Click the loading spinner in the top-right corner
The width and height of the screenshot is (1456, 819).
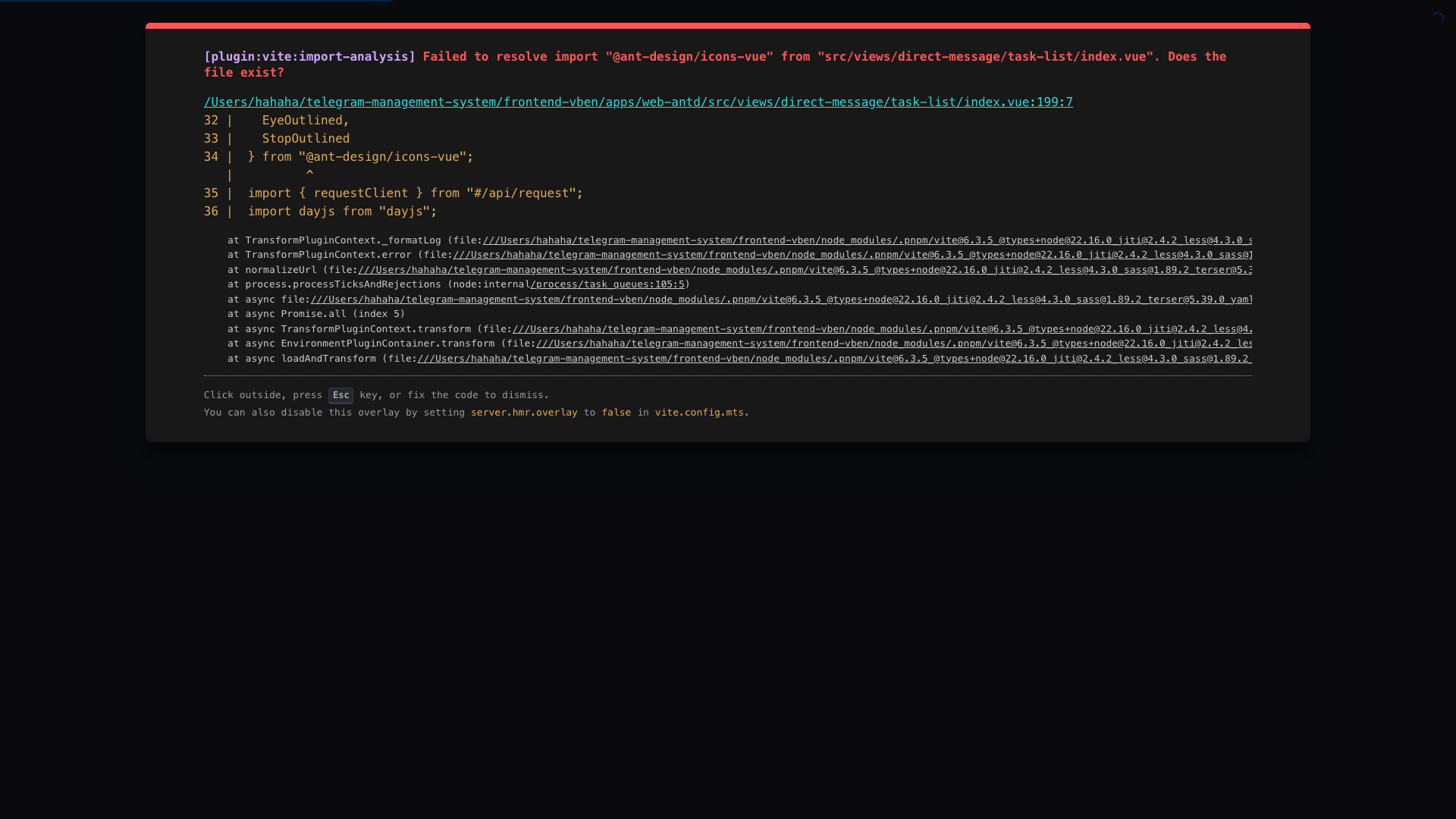tap(1438, 17)
